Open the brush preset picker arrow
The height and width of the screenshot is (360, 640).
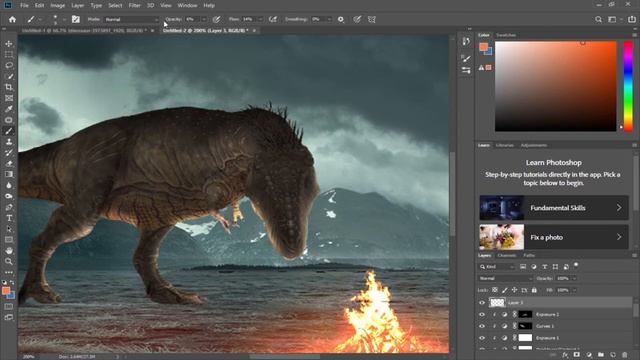64,19
